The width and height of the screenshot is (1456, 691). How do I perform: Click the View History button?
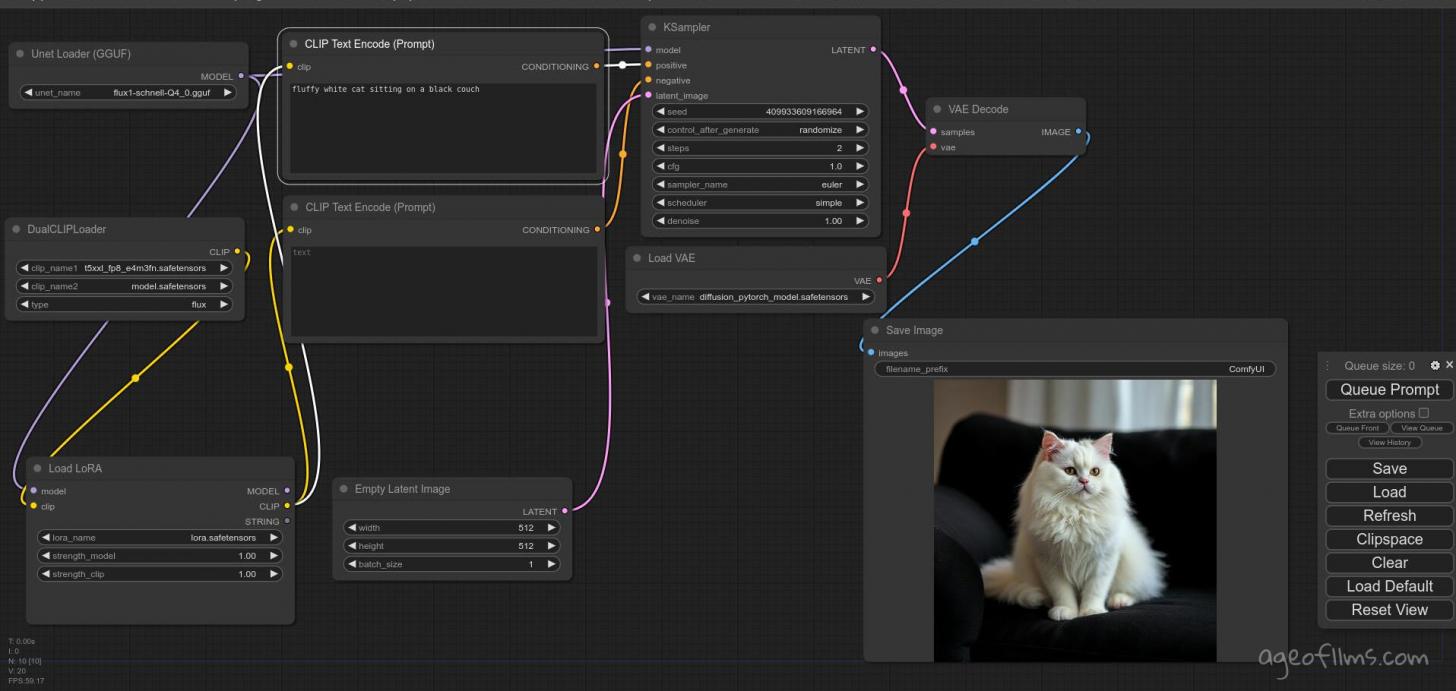pos(1389,442)
